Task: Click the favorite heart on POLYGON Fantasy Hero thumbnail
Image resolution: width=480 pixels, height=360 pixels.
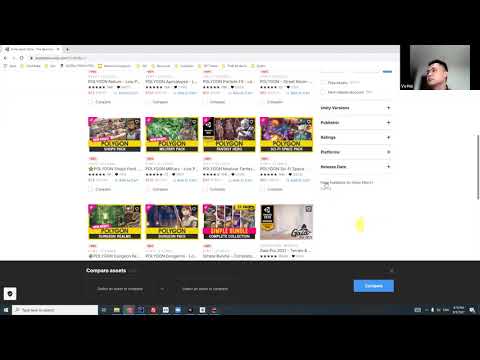Action: point(251,122)
